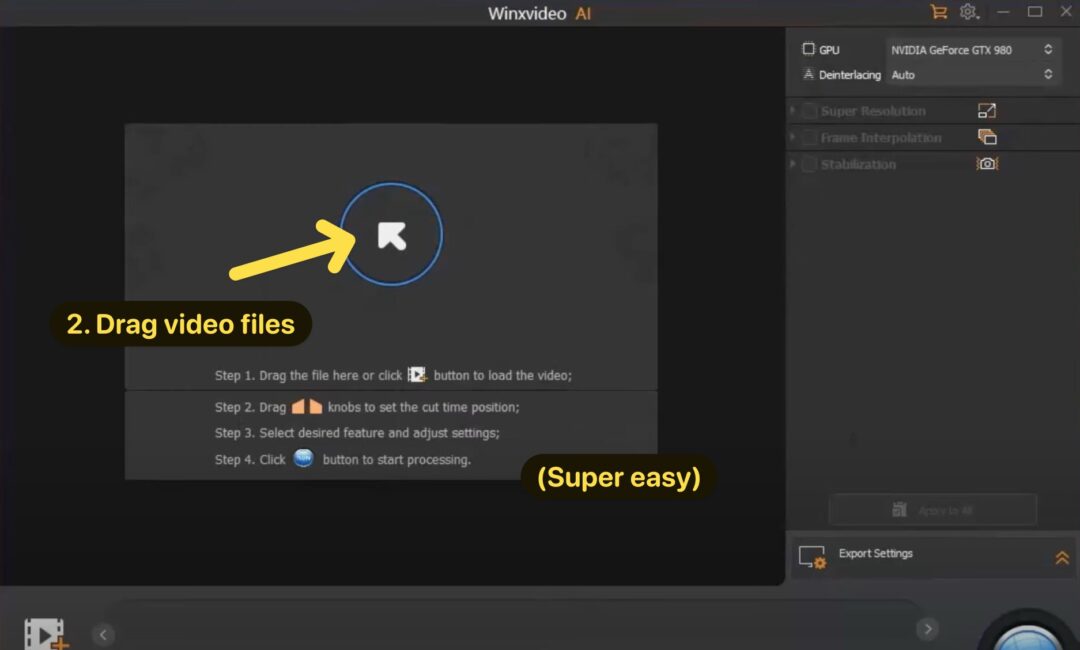Open the shopping cart purchase icon
The width and height of the screenshot is (1080, 650).
[x=938, y=12]
